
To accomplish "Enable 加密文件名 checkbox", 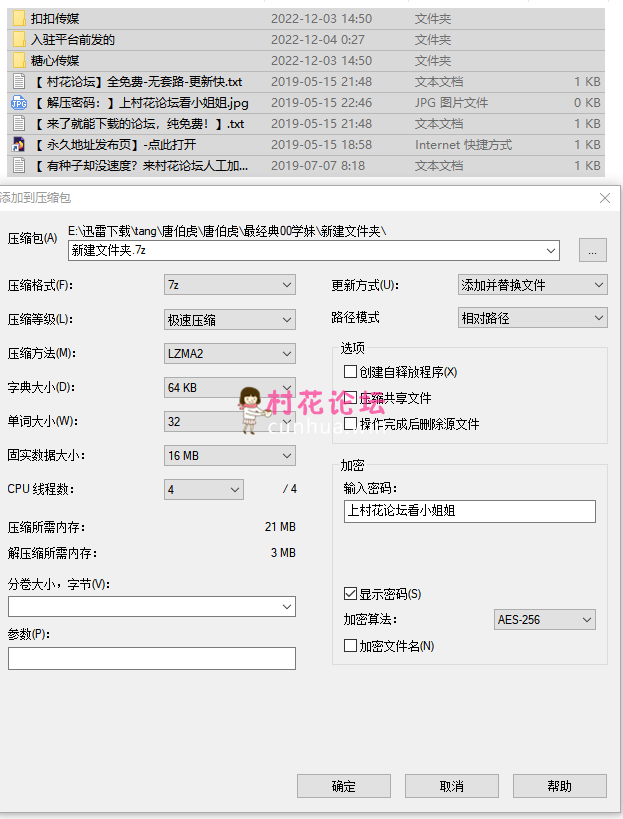I will (x=350, y=646).
